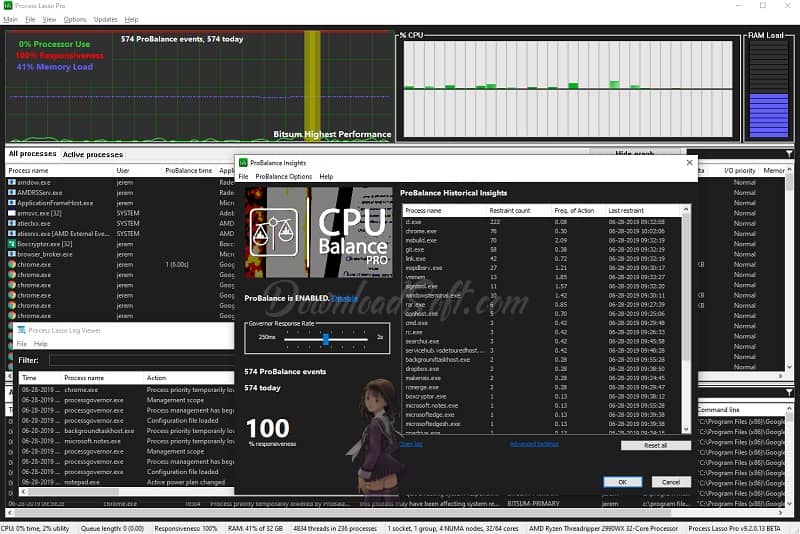800x534 pixels.
Task: Click the Governor Response Rate slider thumb
Action: coord(326,339)
